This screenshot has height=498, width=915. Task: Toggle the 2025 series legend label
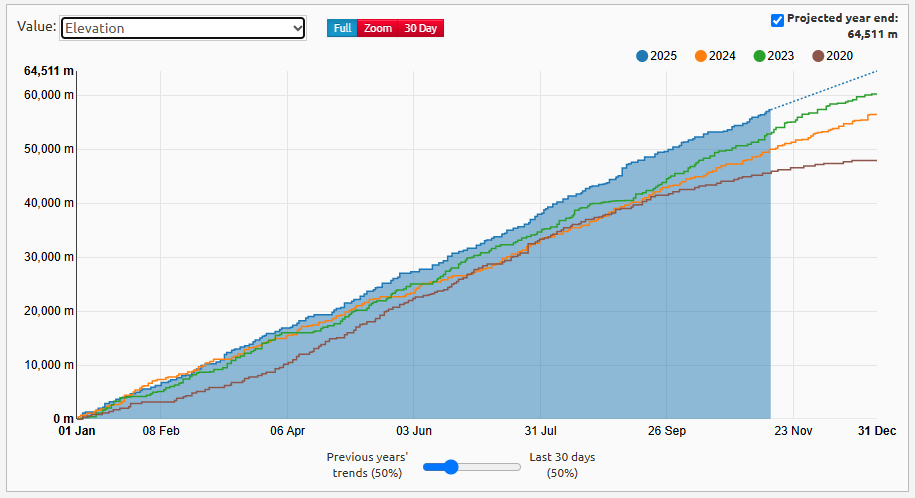[663, 56]
